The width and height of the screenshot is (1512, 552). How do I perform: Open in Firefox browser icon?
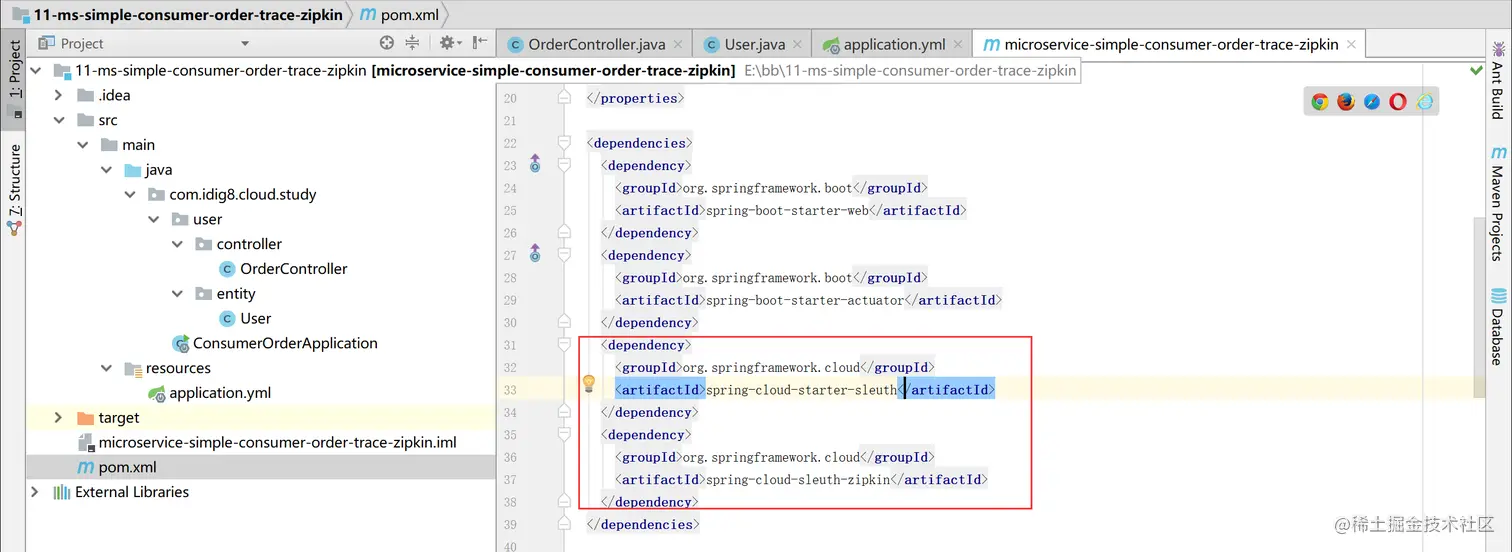tap(1346, 101)
